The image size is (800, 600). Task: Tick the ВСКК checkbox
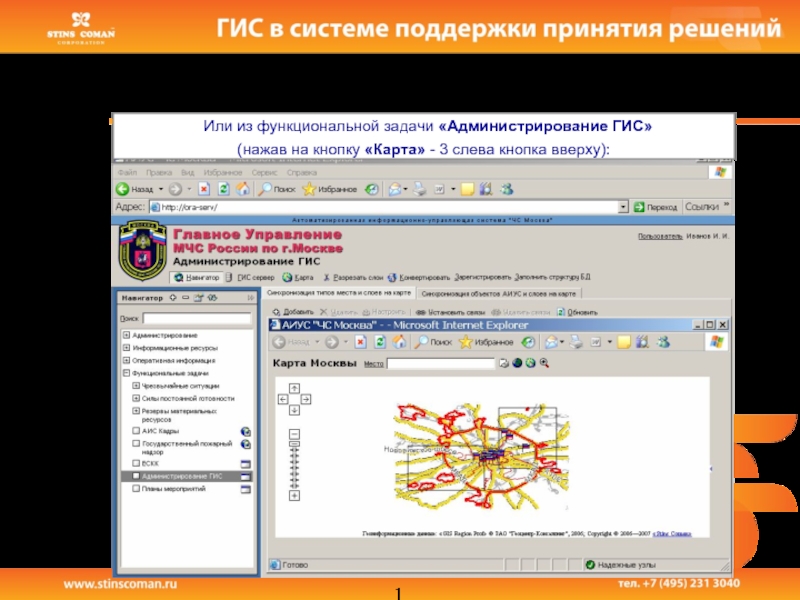(136, 463)
